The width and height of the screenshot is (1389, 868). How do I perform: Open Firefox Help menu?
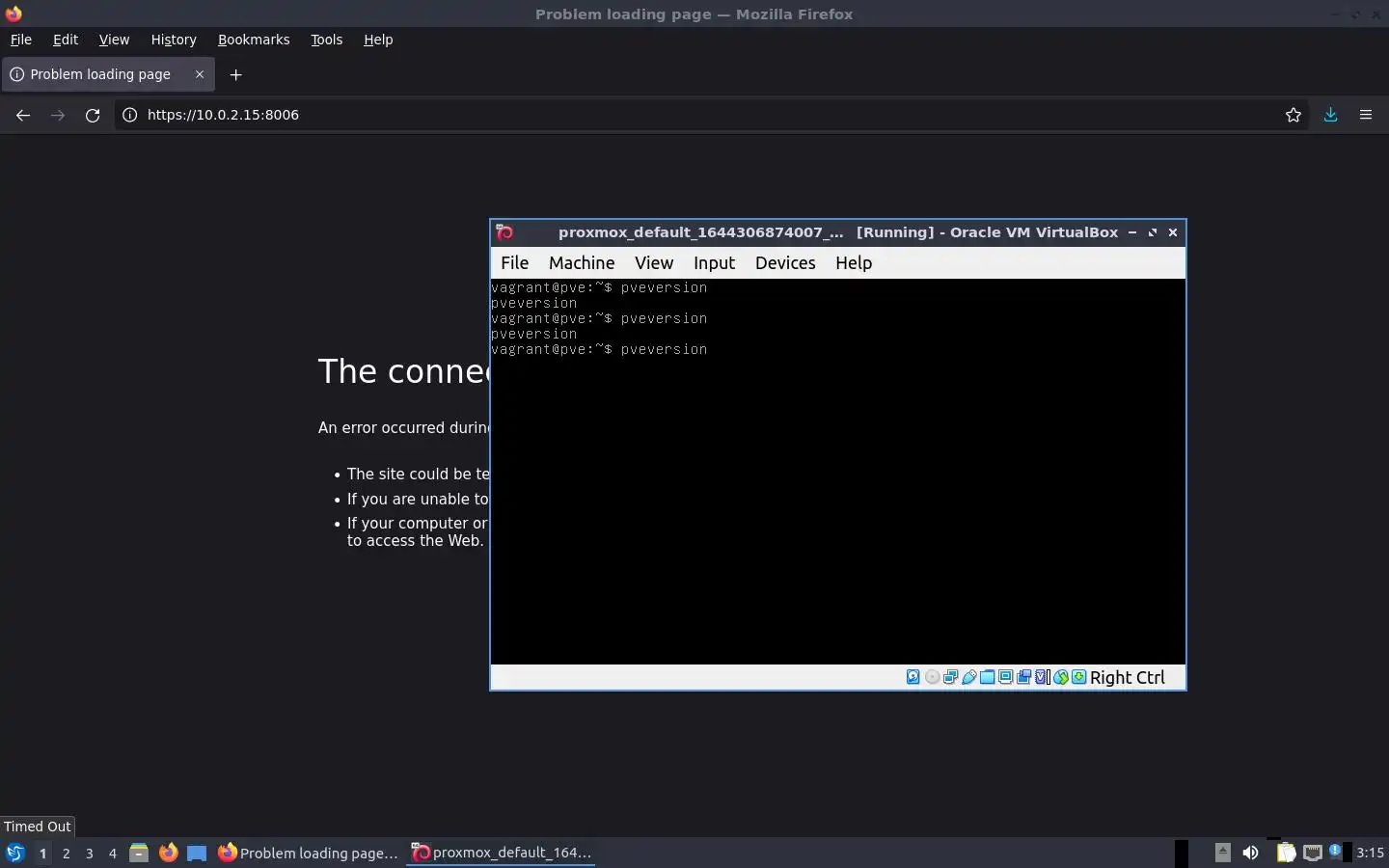[378, 40]
